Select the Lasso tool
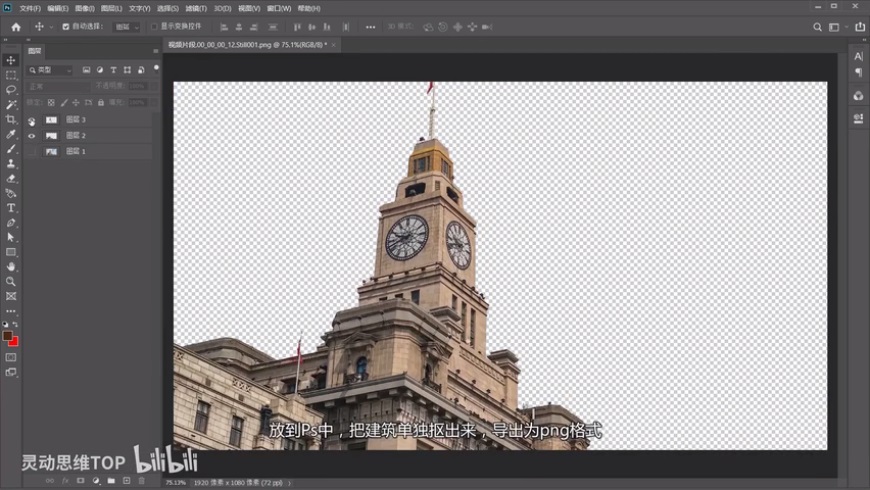 point(11,89)
